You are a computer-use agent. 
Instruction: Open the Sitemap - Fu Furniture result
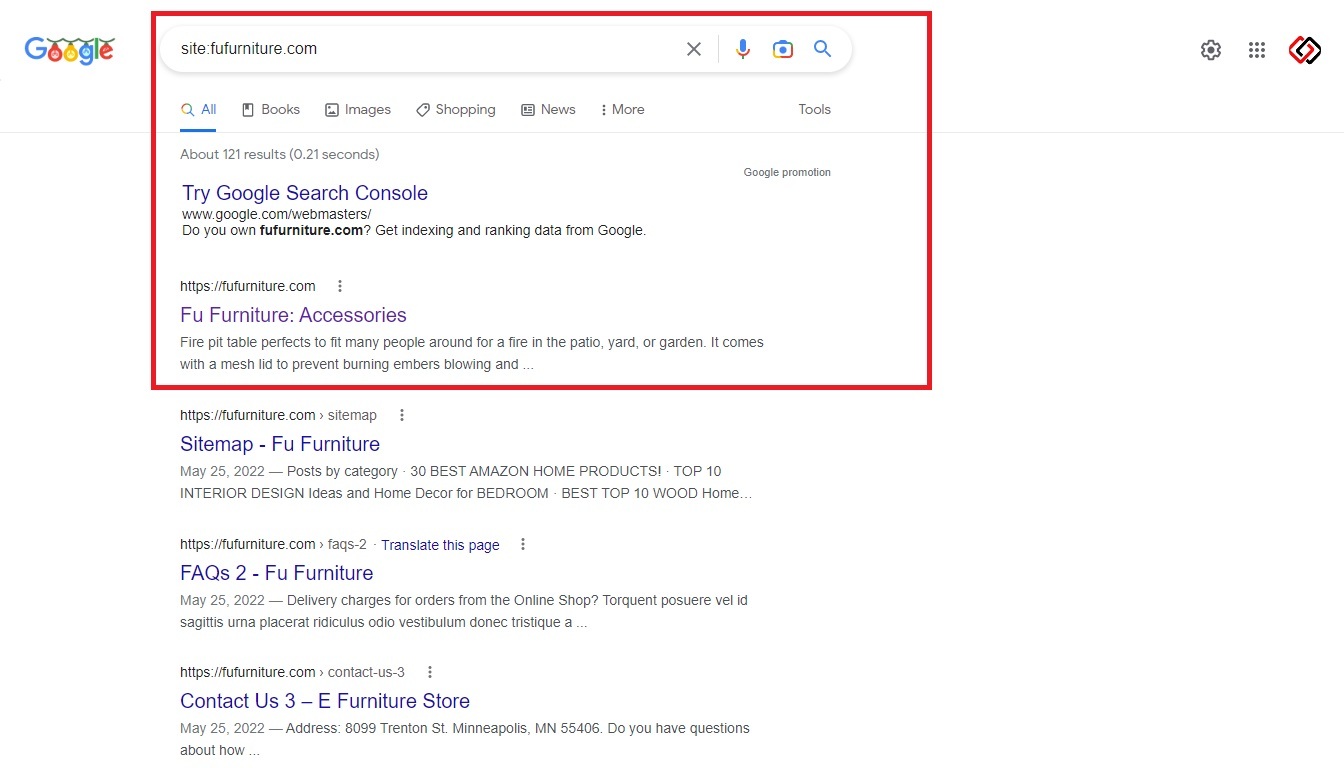tap(280, 444)
